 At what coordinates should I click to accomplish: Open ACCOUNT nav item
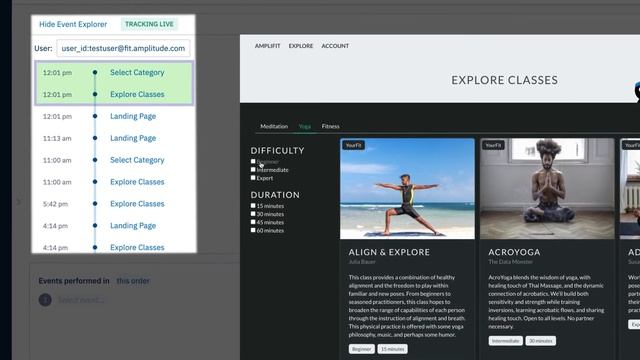335,46
